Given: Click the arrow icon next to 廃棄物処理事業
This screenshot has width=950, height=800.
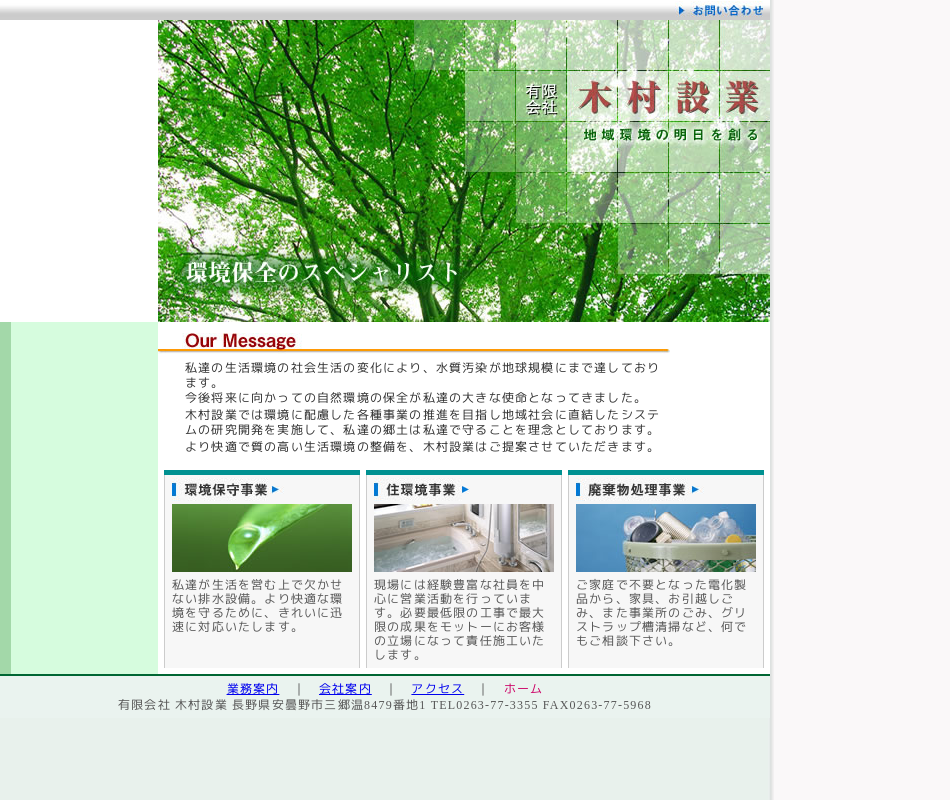Looking at the screenshot, I should click(x=695, y=489).
